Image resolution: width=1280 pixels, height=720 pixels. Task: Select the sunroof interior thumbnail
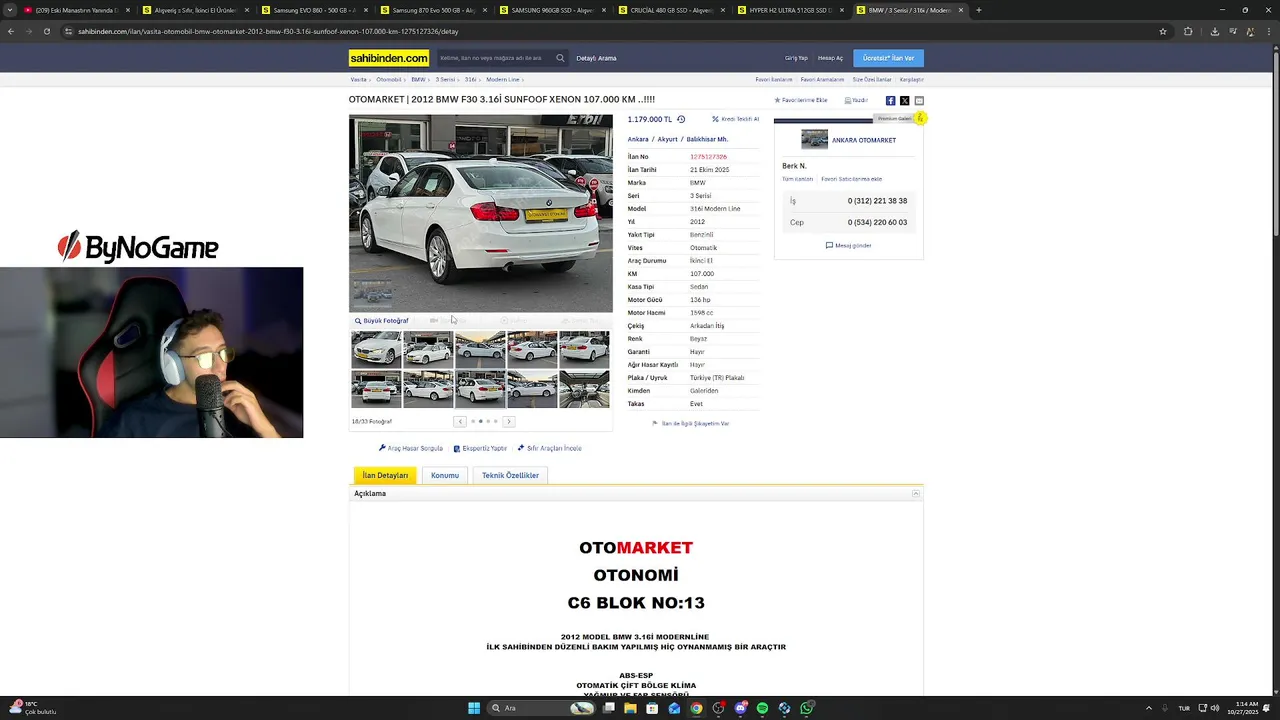click(584, 389)
